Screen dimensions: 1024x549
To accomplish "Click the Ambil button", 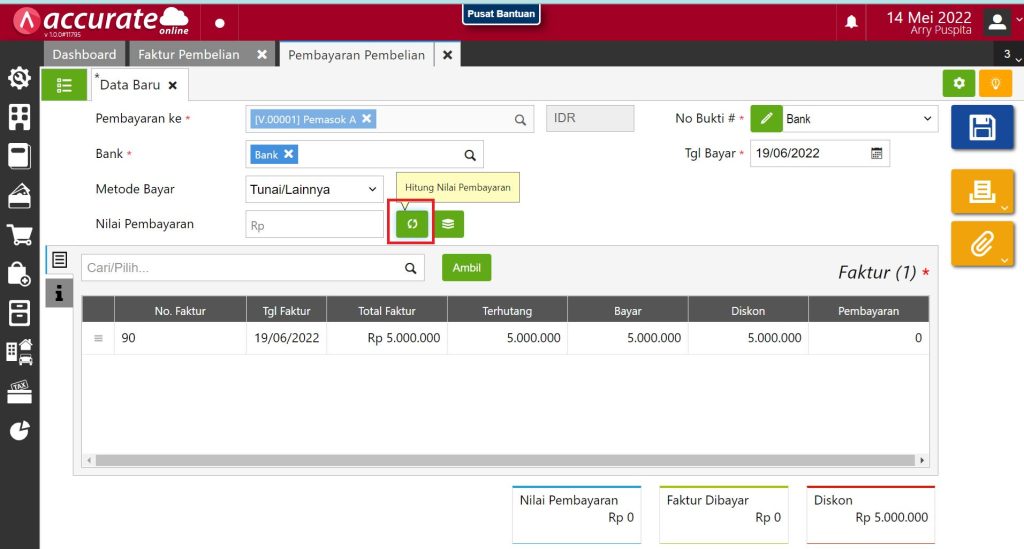I will [x=466, y=268].
